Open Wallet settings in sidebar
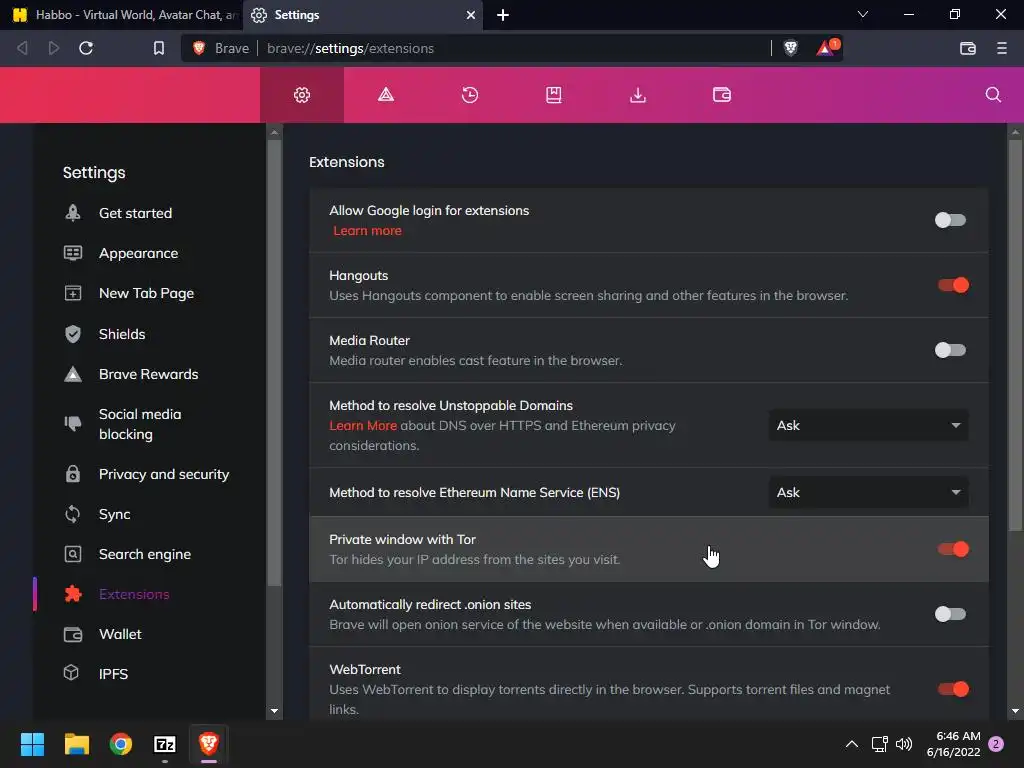Viewport: 1024px width, 768px height. tap(120, 634)
